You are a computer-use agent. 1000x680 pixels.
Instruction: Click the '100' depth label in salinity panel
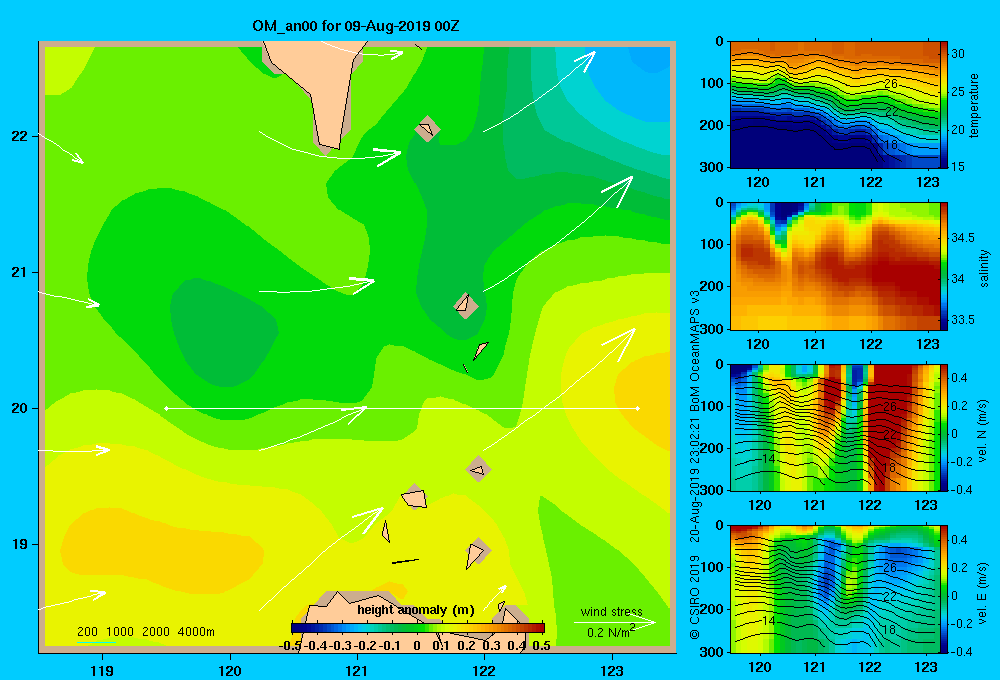(x=712, y=244)
